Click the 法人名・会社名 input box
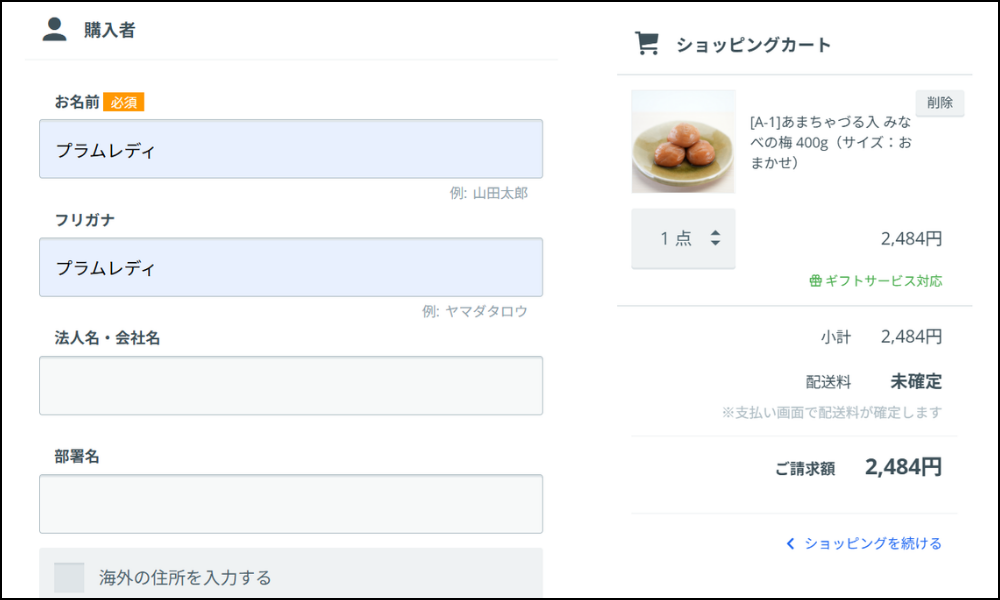The image size is (1000, 600). pyautogui.click(x=291, y=385)
